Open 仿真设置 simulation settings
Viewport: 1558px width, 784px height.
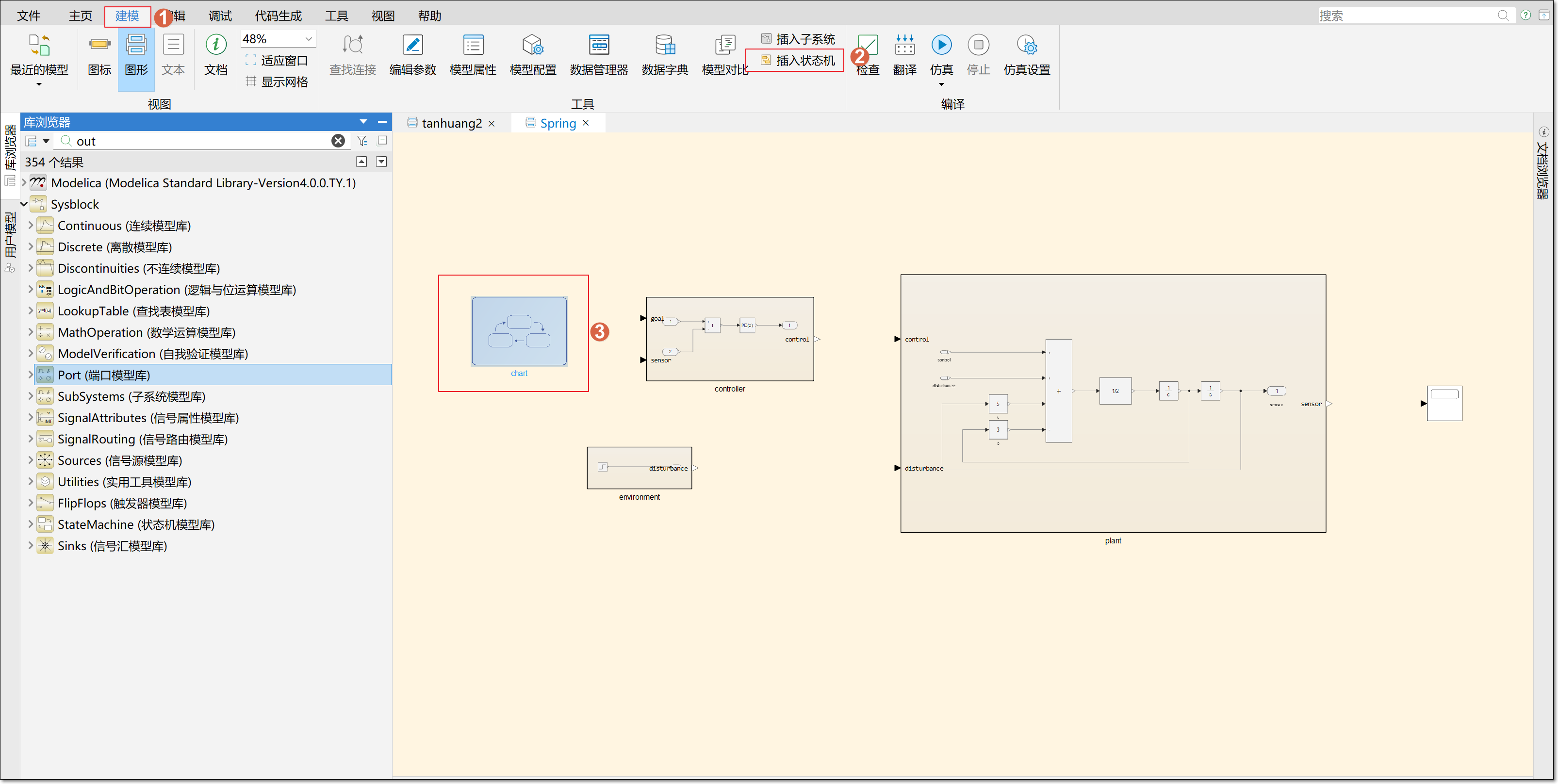coord(1026,54)
